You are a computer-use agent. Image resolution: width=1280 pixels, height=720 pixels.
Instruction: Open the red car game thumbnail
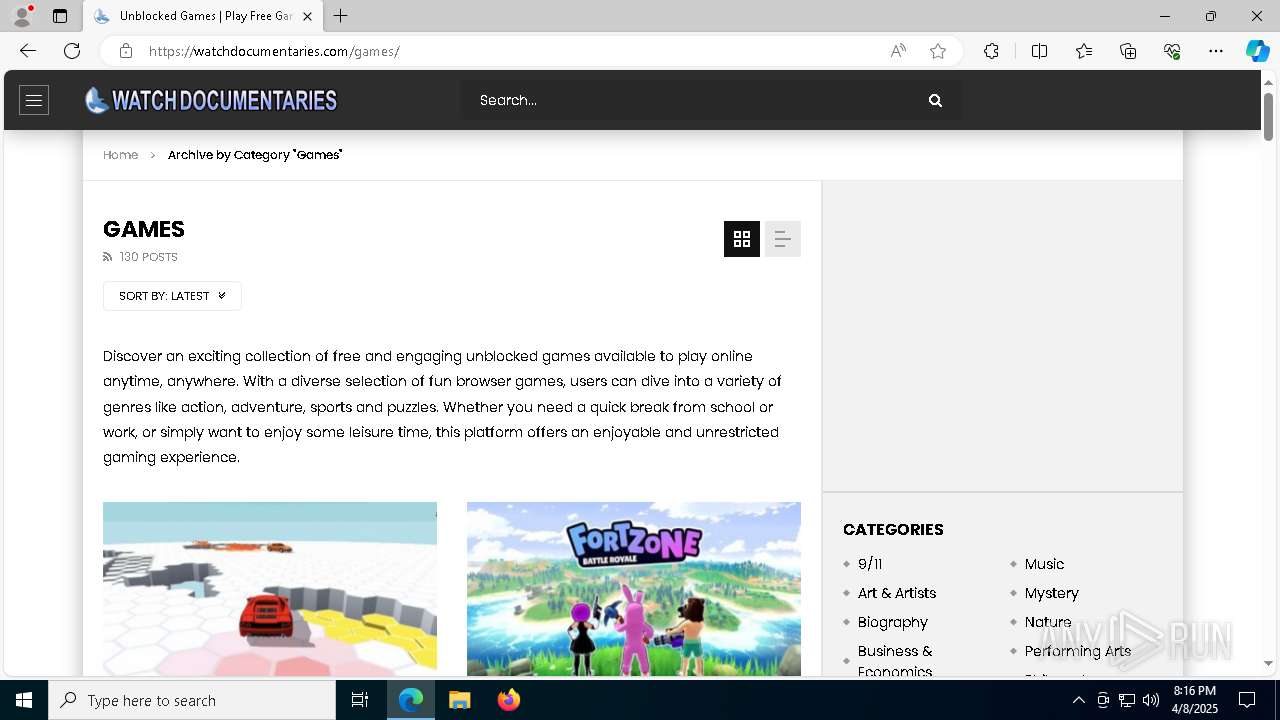270,589
